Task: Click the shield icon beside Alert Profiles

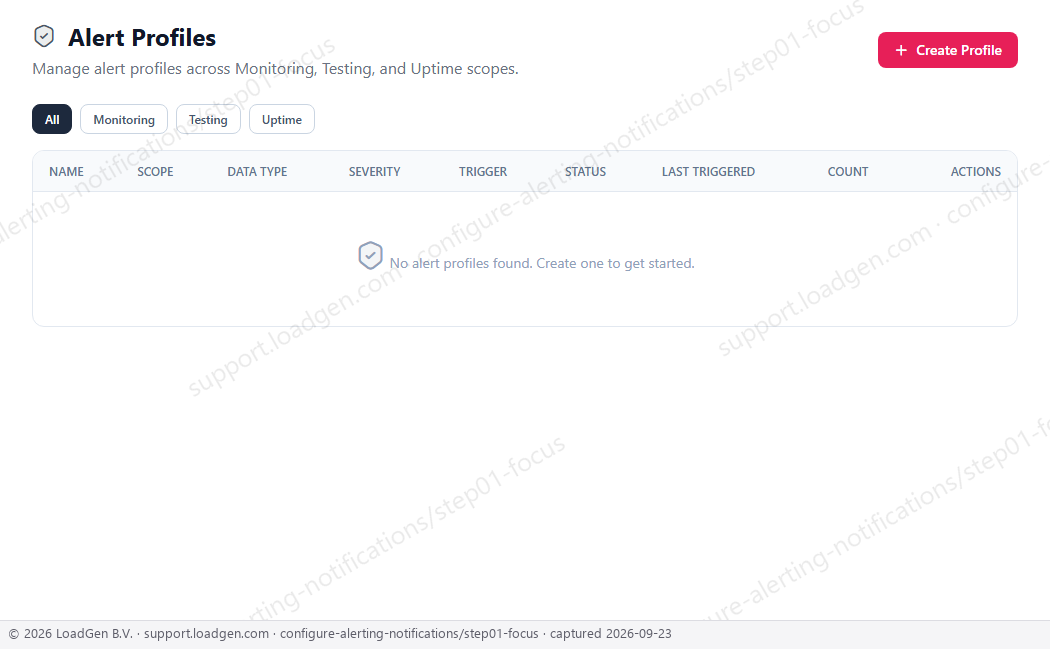Action: coord(44,36)
